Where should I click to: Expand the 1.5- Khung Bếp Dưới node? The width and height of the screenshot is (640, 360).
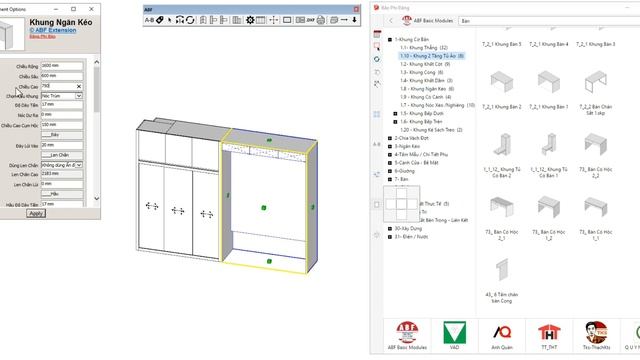coord(395,113)
